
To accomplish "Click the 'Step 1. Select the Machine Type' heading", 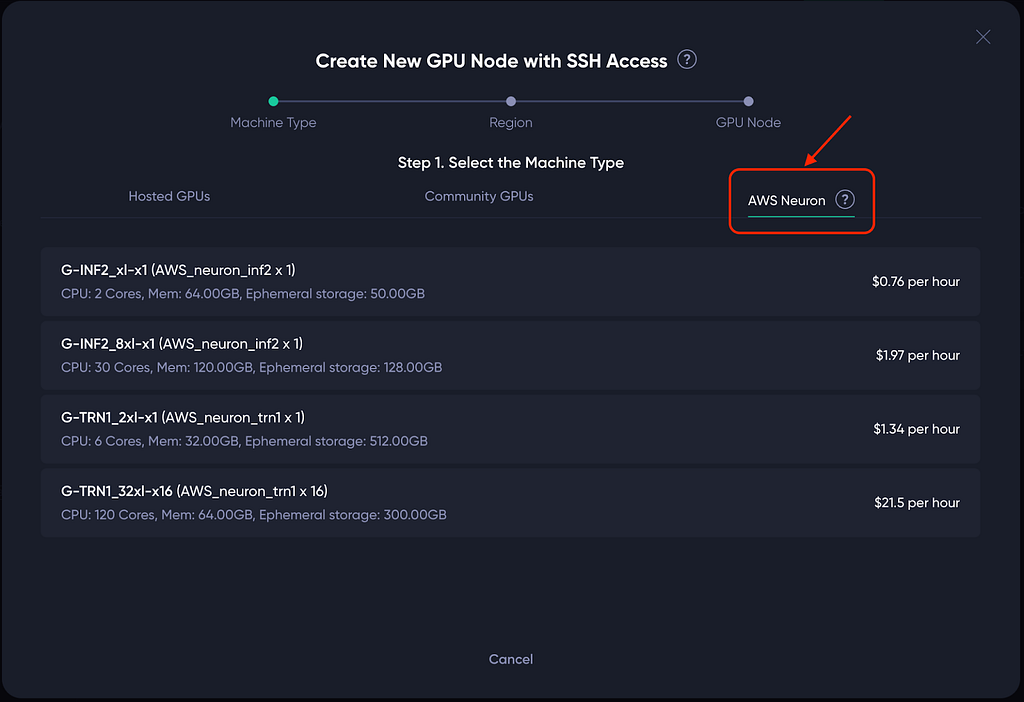I will click(511, 163).
